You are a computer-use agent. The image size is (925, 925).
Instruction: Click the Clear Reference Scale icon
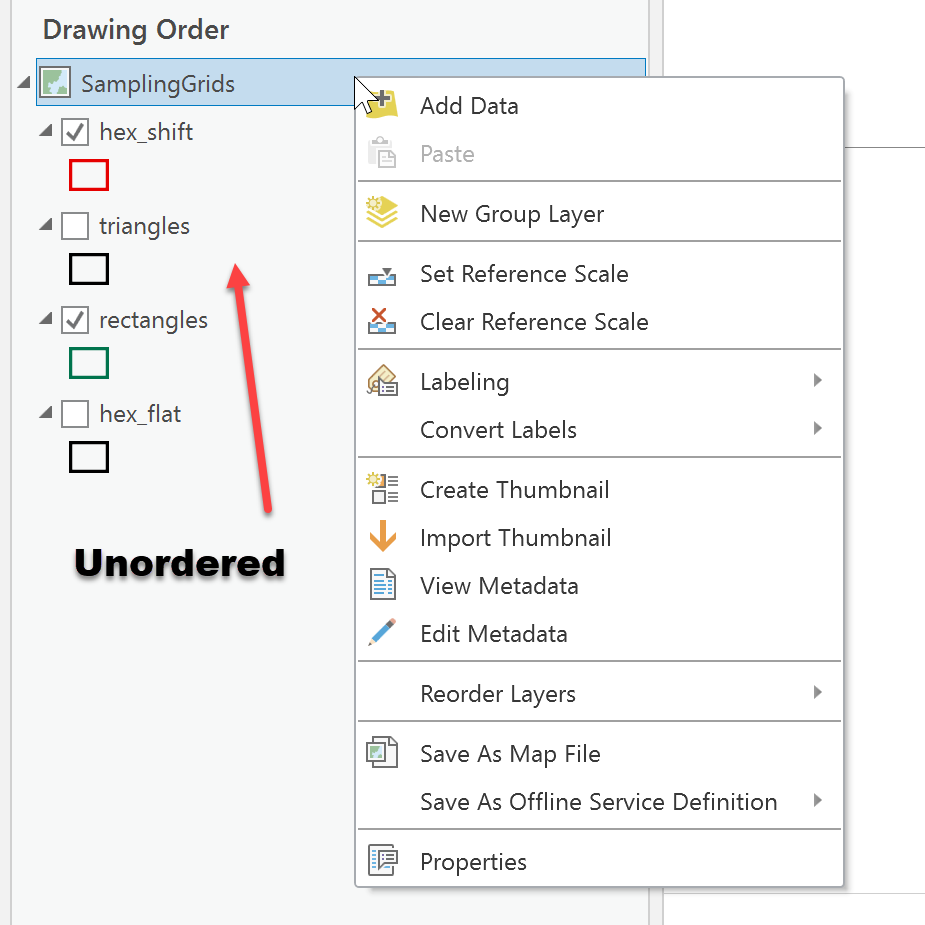tap(381, 322)
